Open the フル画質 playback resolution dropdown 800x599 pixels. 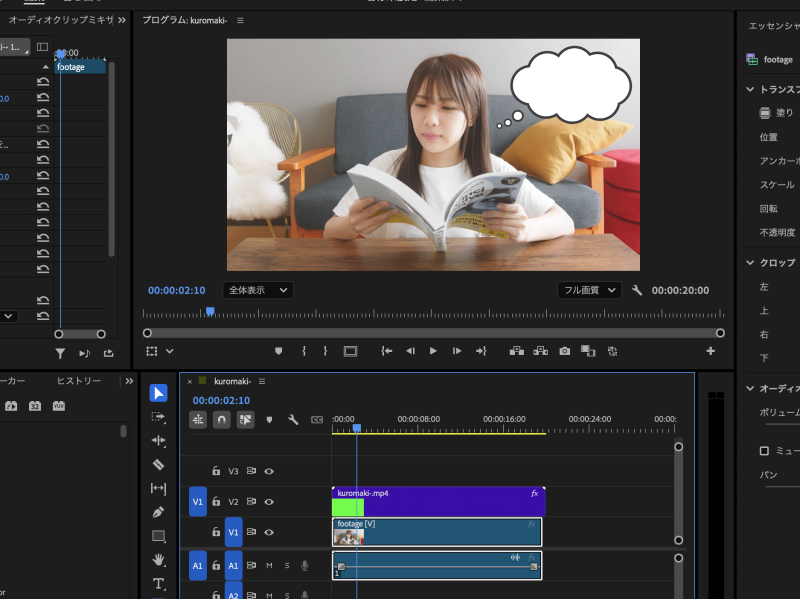[589, 290]
